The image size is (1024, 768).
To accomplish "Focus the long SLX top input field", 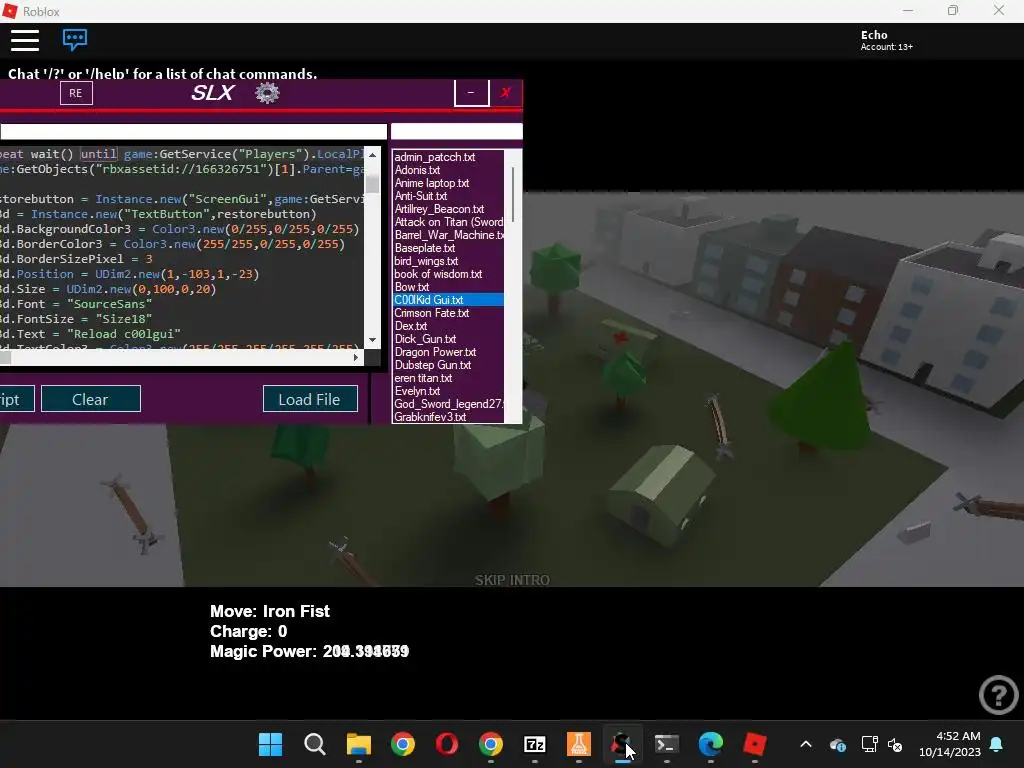I will (193, 131).
